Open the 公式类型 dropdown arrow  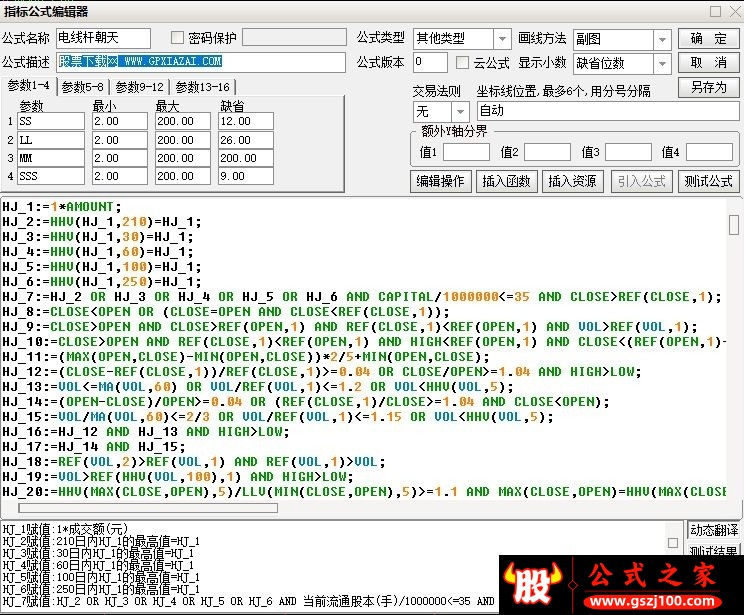pyautogui.click(x=502, y=39)
